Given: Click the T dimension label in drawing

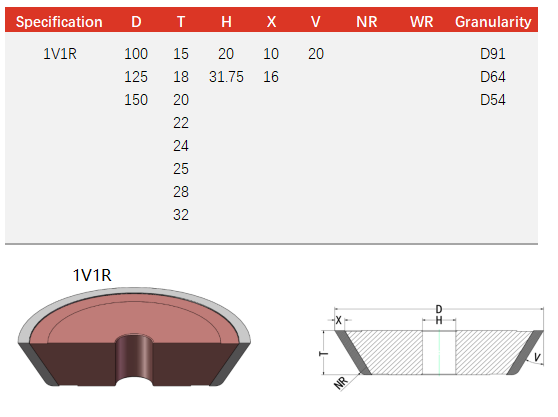Looking at the screenshot, I should [323, 353].
